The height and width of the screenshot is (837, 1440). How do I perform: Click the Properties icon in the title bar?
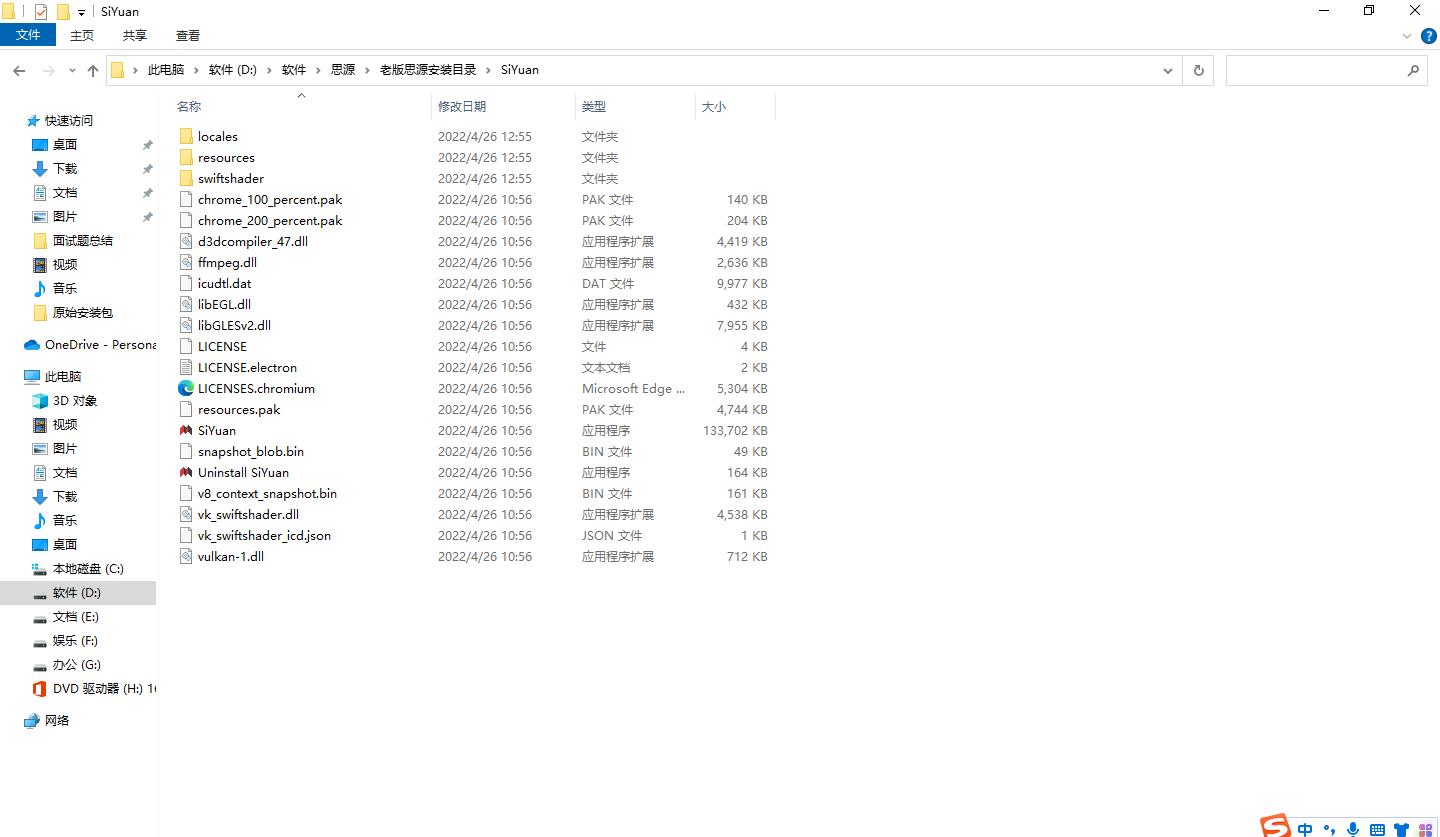click(41, 12)
